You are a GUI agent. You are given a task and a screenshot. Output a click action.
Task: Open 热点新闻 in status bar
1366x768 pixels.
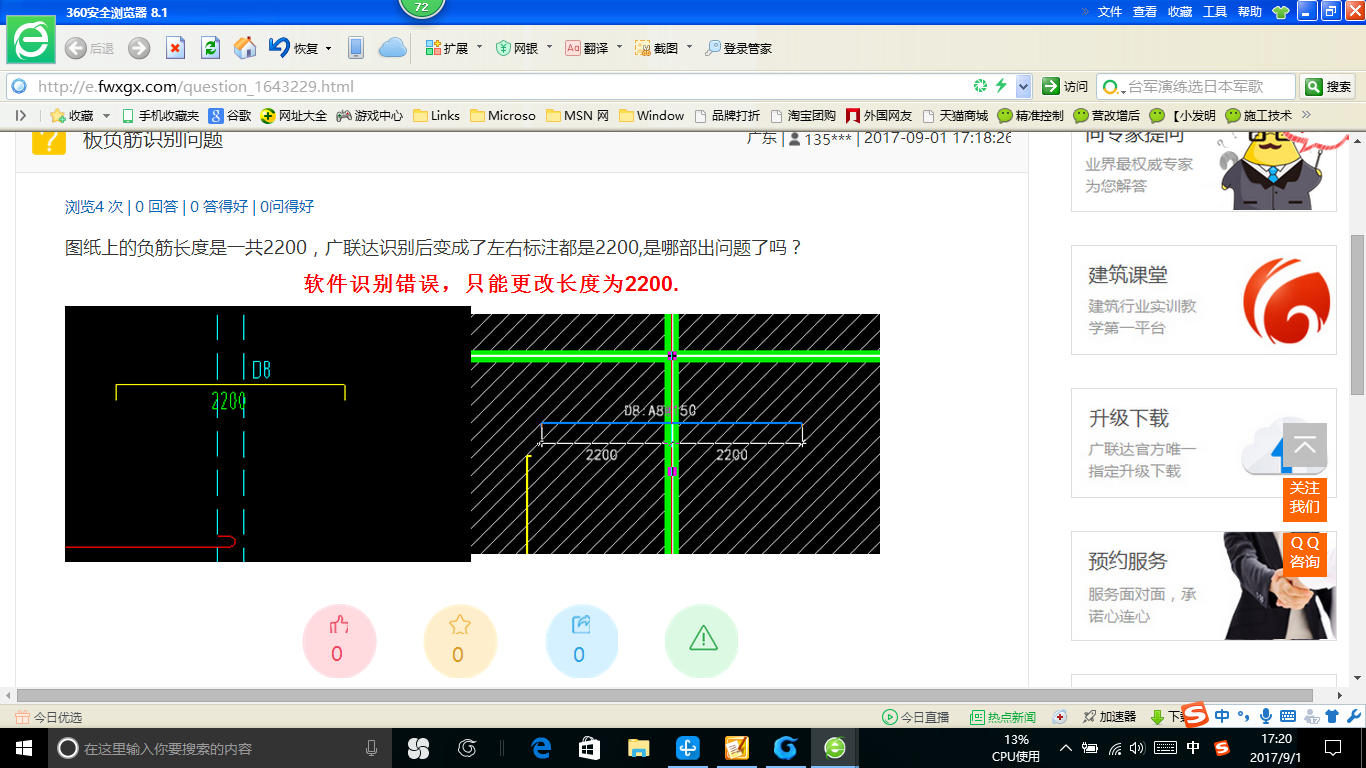tap(1003, 717)
